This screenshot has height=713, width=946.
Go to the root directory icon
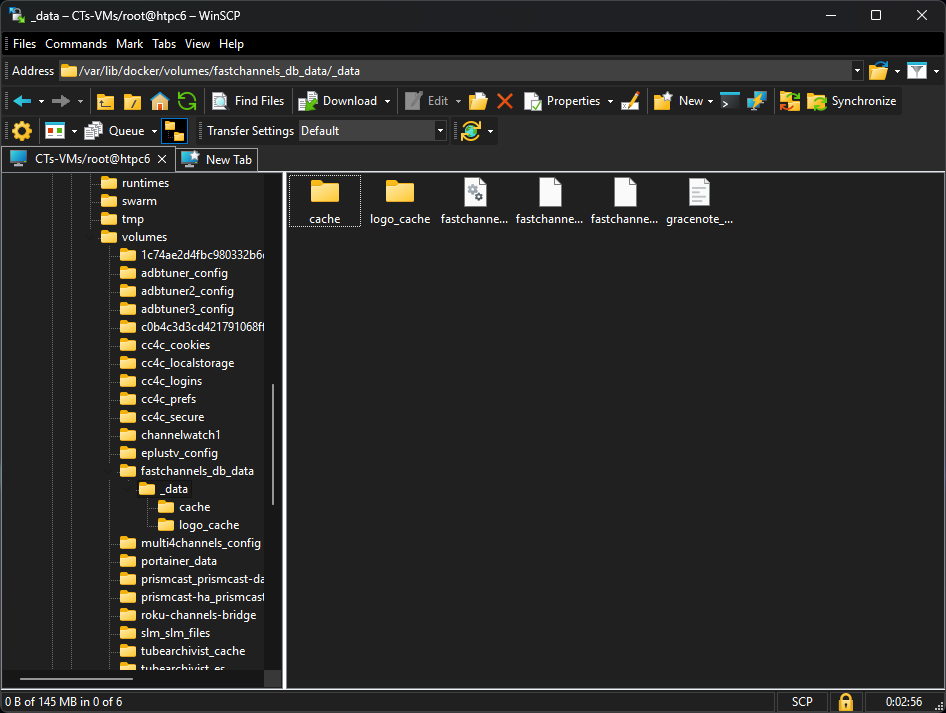(x=133, y=101)
